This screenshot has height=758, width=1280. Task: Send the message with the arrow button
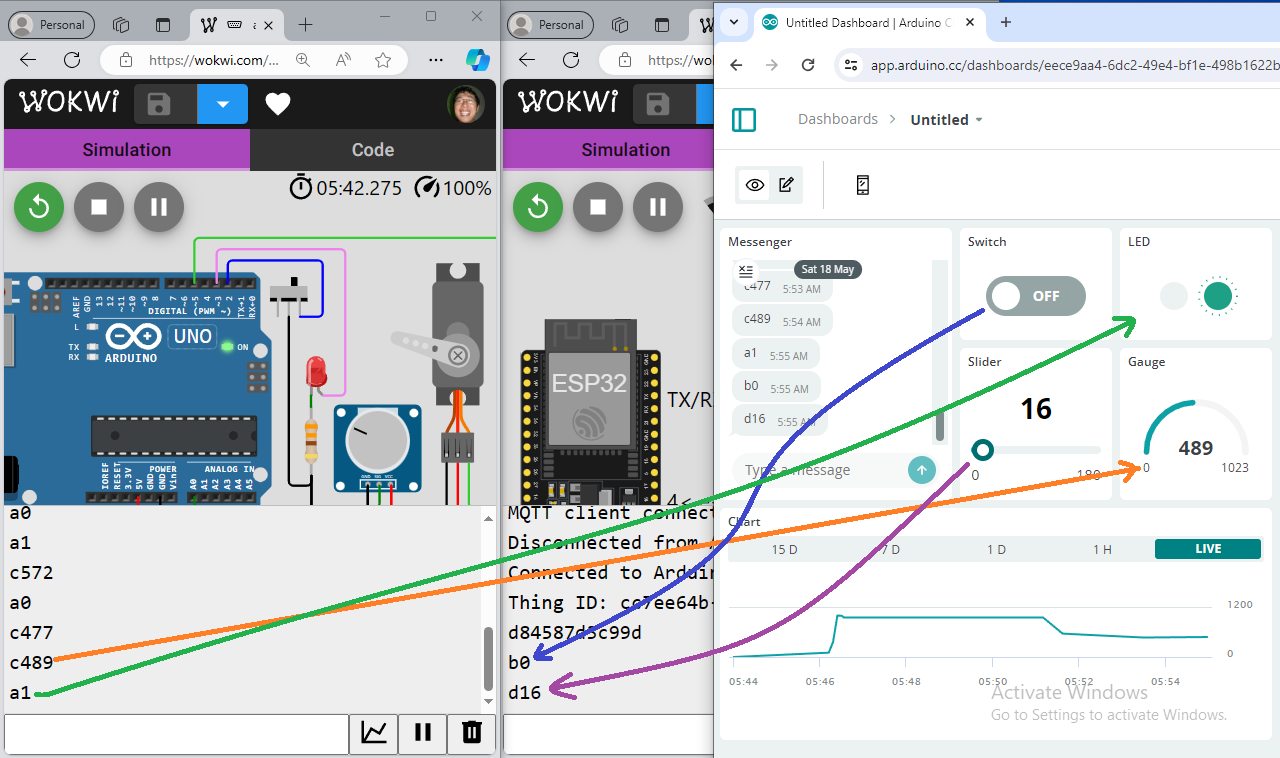click(x=921, y=469)
